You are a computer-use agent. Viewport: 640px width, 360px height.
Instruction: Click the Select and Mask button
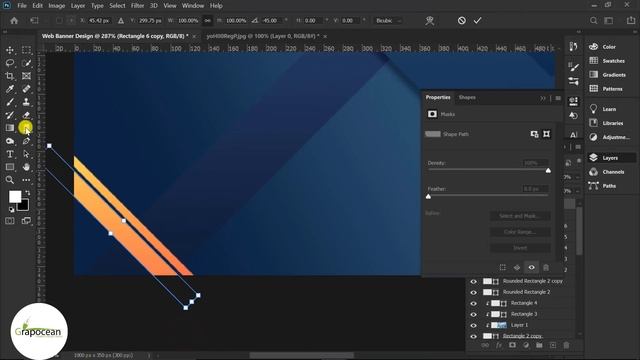520,216
